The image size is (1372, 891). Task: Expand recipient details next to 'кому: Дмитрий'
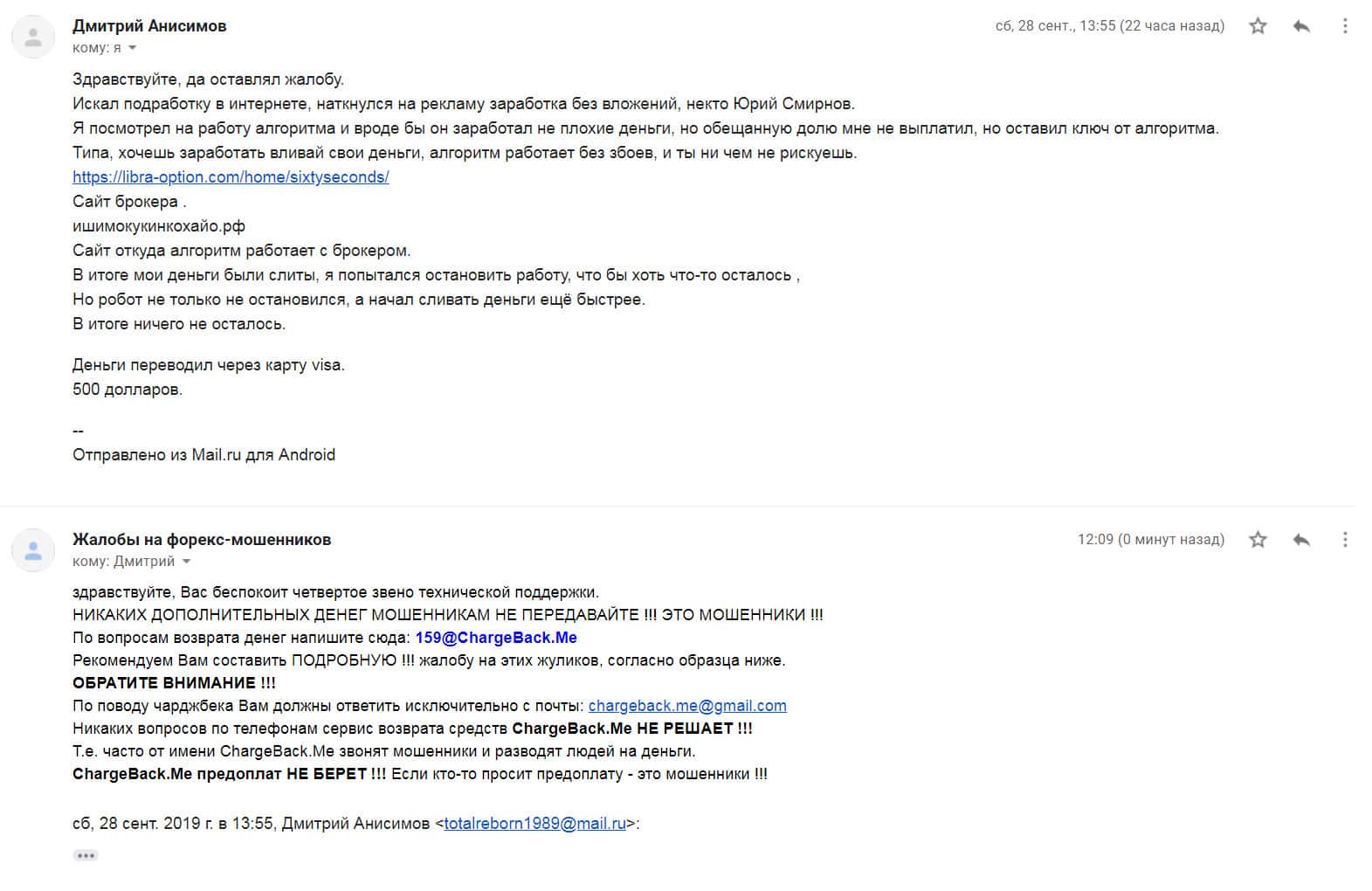coord(186,562)
